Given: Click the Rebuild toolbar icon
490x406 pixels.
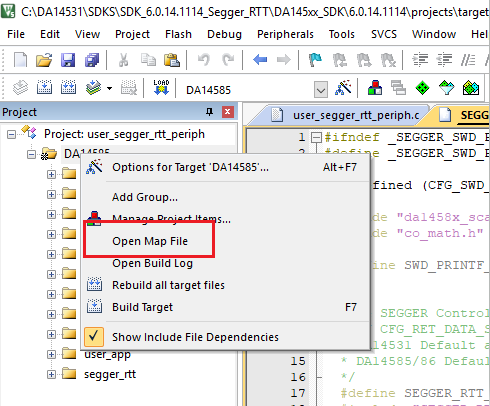Looking at the screenshot, I should (68, 88).
